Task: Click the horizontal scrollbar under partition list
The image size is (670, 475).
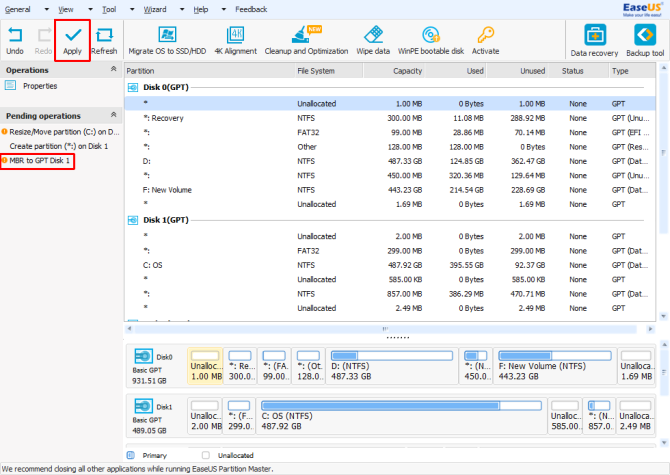Action: tap(385, 329)
